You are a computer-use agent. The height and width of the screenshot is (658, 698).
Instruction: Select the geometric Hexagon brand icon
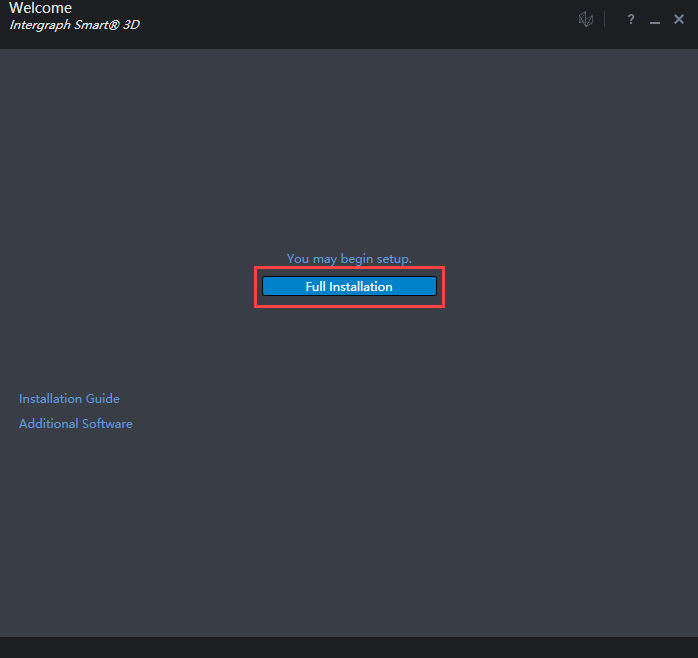click(586, 20)
